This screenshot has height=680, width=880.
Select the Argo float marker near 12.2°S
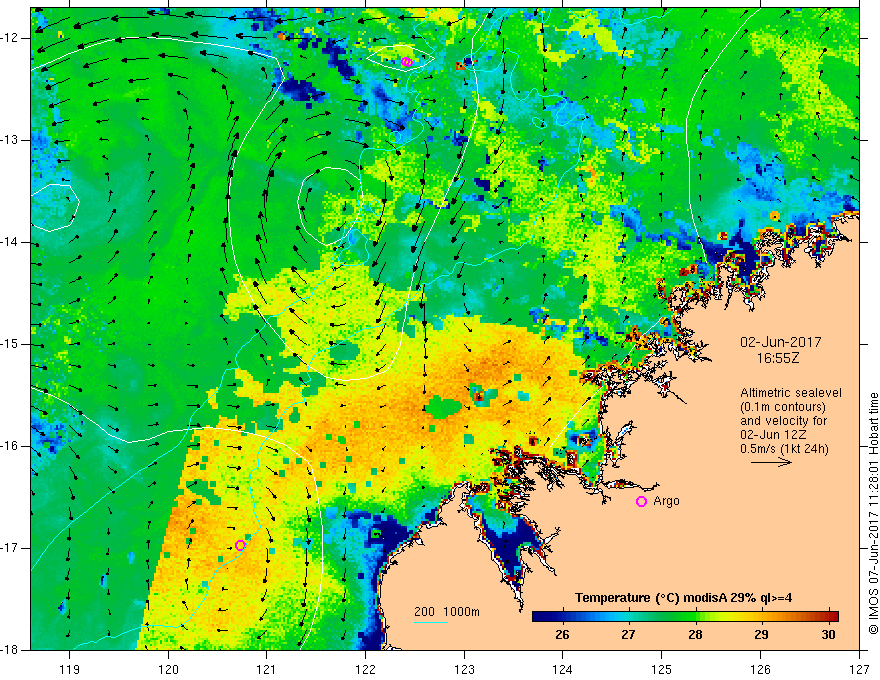click(407, 62)
